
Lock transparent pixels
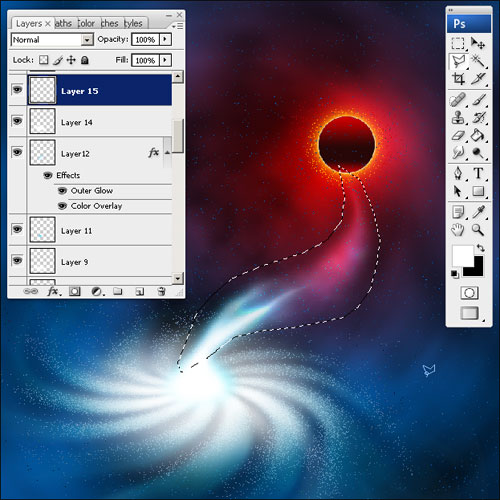43,60
